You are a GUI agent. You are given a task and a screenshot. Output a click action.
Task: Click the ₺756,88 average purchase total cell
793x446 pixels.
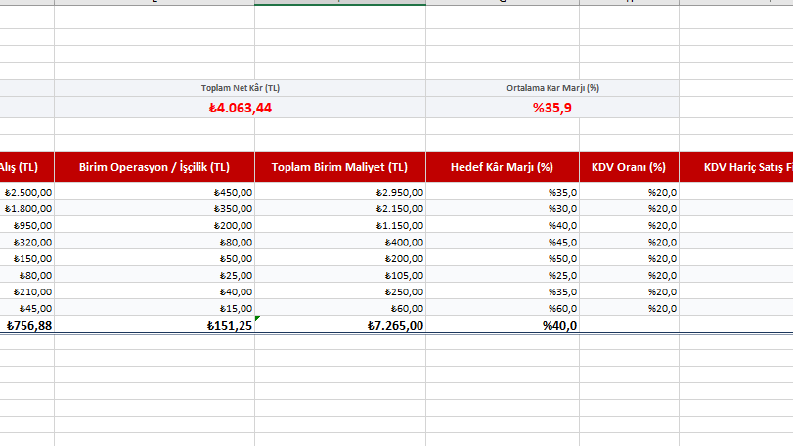[27, 325]
